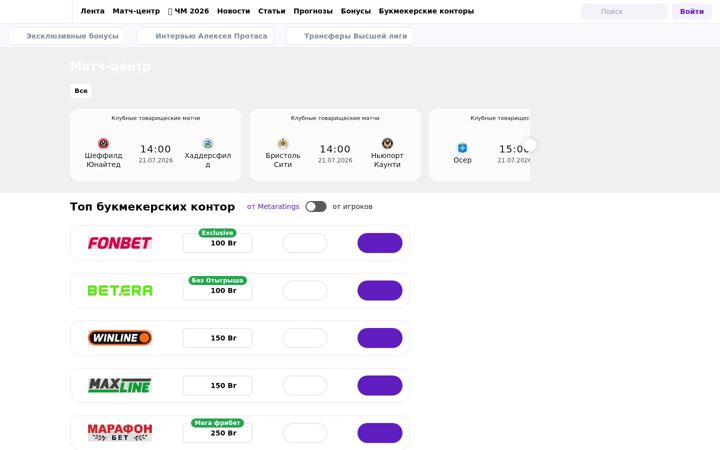
Task: Click the Auxerre team crest
Action: click(462, 148)
